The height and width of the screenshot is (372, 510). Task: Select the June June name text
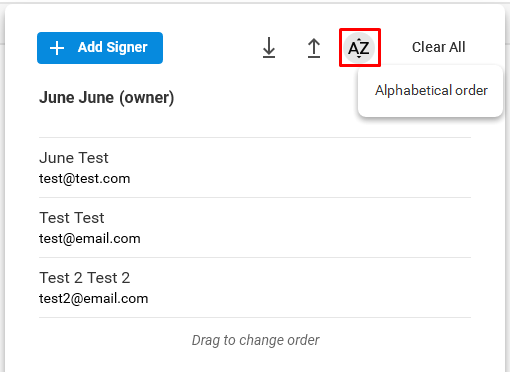(76, 97)
